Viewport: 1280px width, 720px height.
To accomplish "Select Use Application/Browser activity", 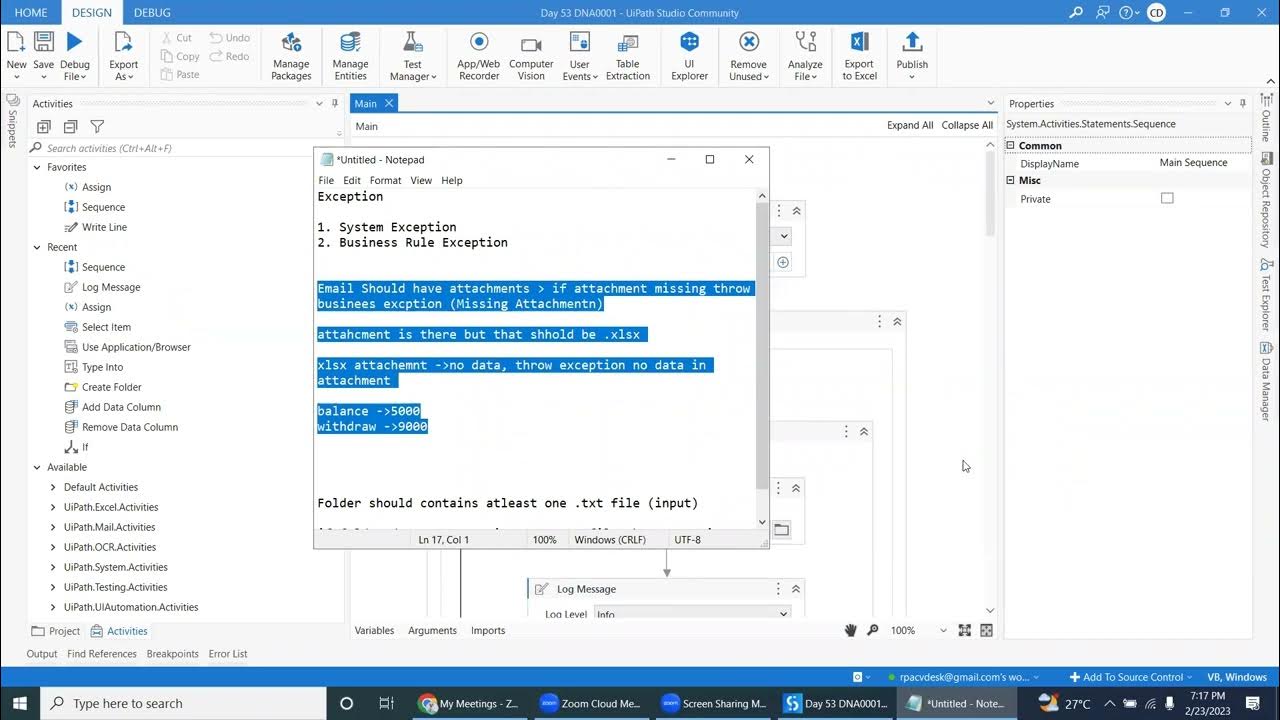I will [136, 347].
